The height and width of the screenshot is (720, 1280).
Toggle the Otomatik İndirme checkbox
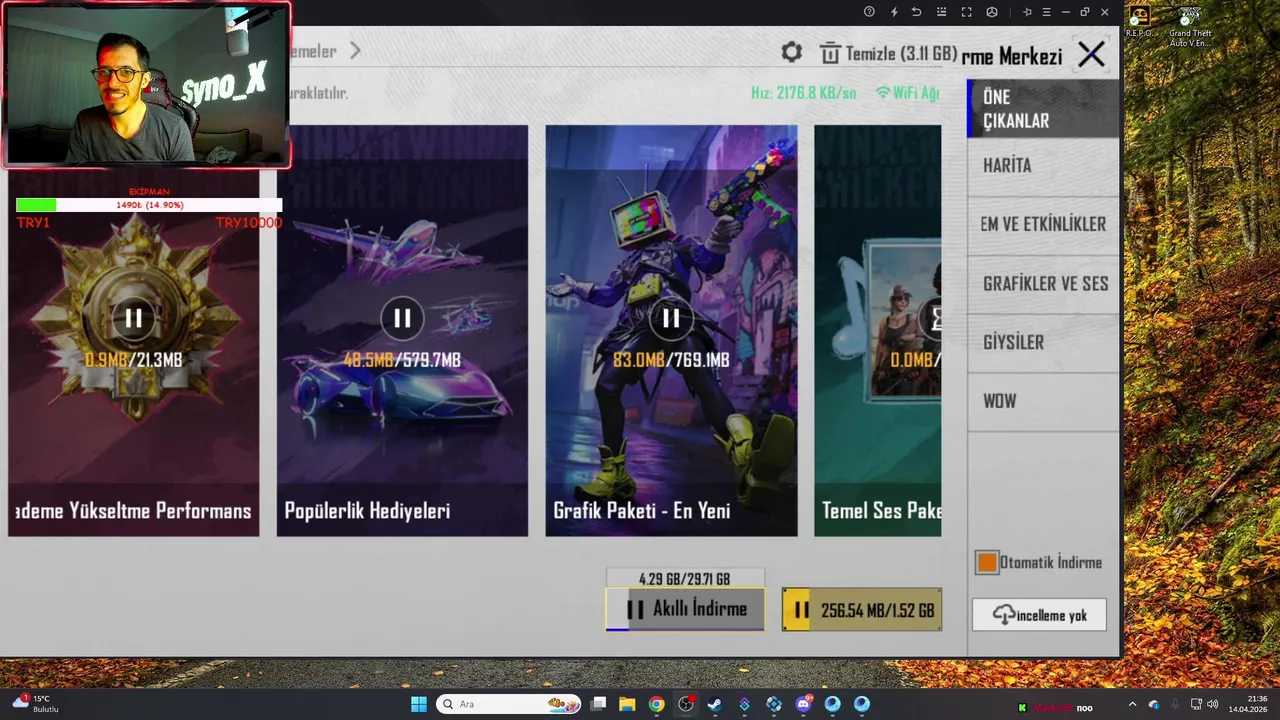coord(987,563)
